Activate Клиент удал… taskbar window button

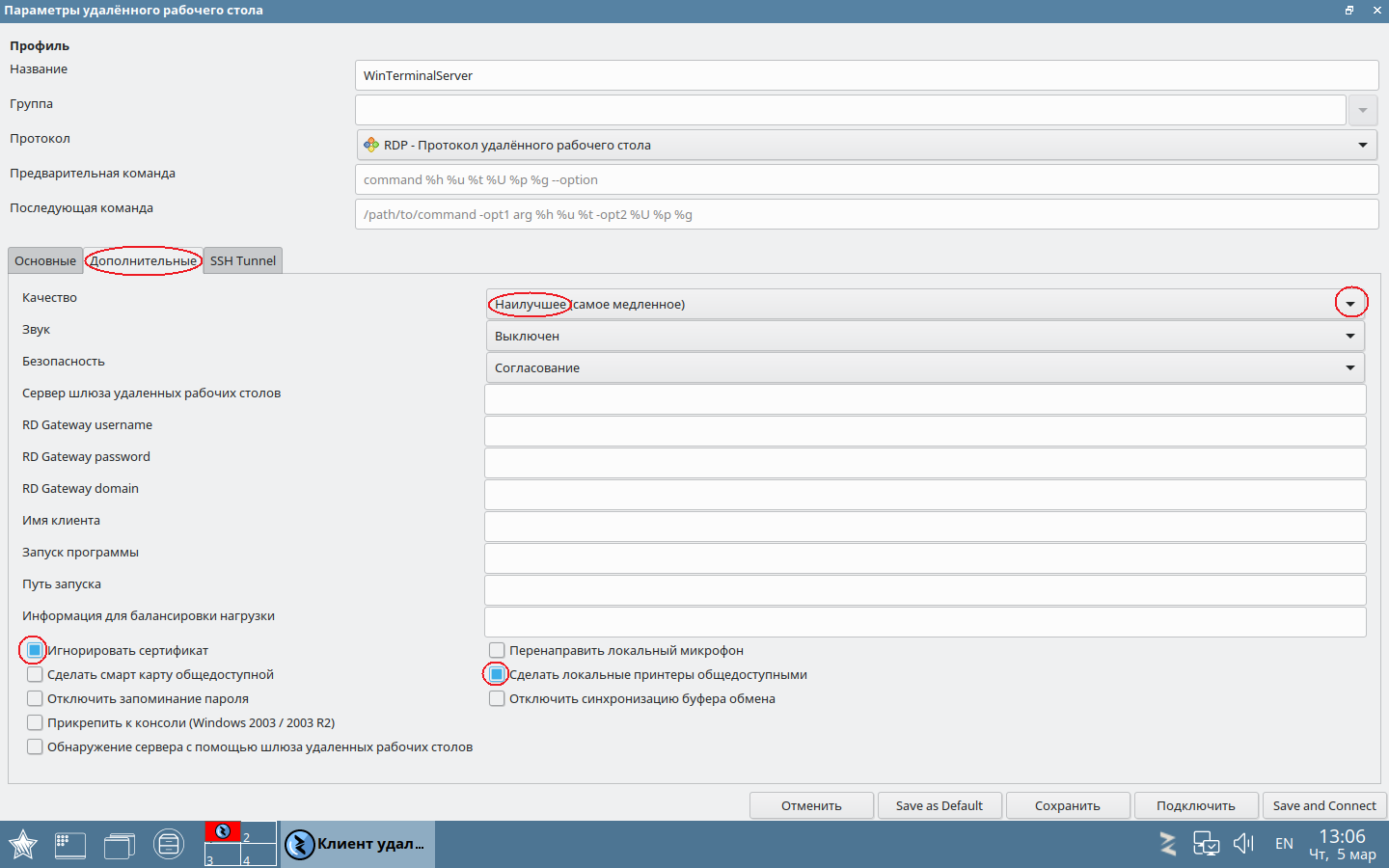(358, 844)
